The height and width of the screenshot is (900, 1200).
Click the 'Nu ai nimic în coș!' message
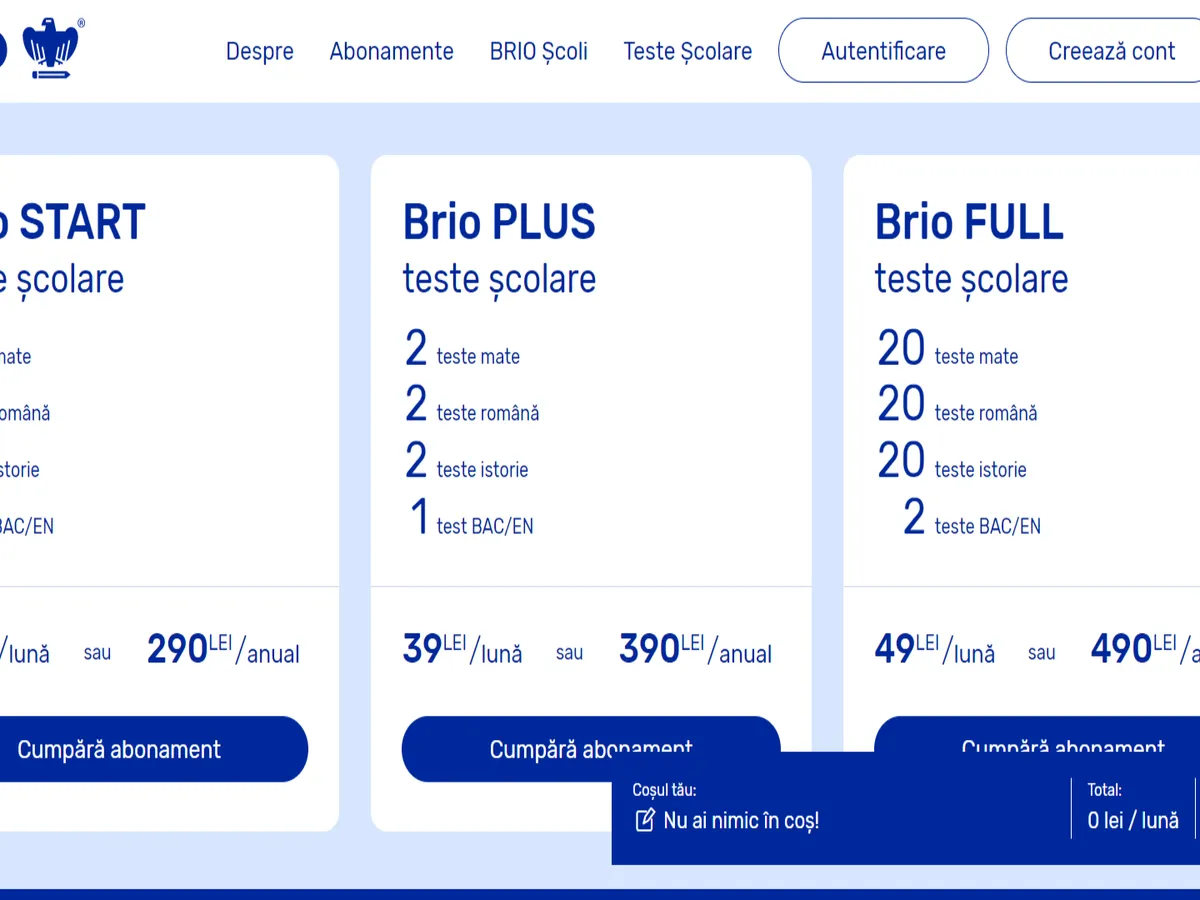741,821
